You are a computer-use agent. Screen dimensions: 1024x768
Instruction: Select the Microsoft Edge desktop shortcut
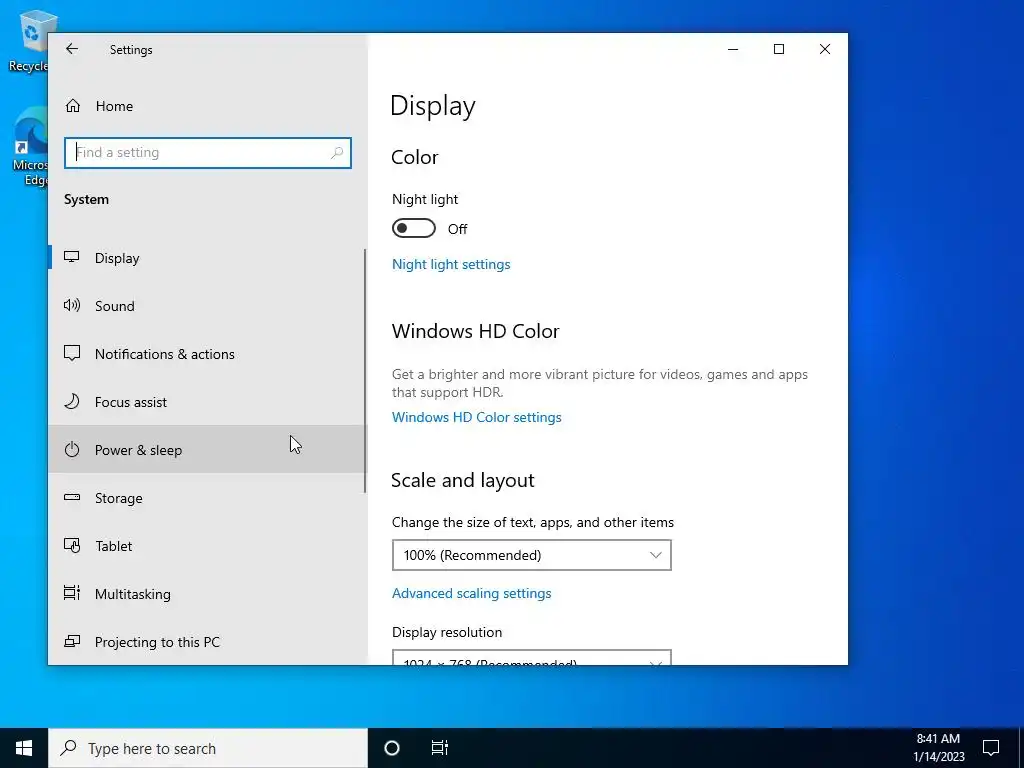pos(30,147)
